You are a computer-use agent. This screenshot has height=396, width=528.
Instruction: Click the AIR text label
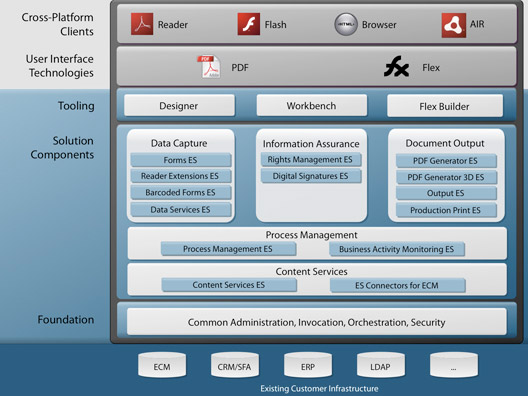pos(477,24)
